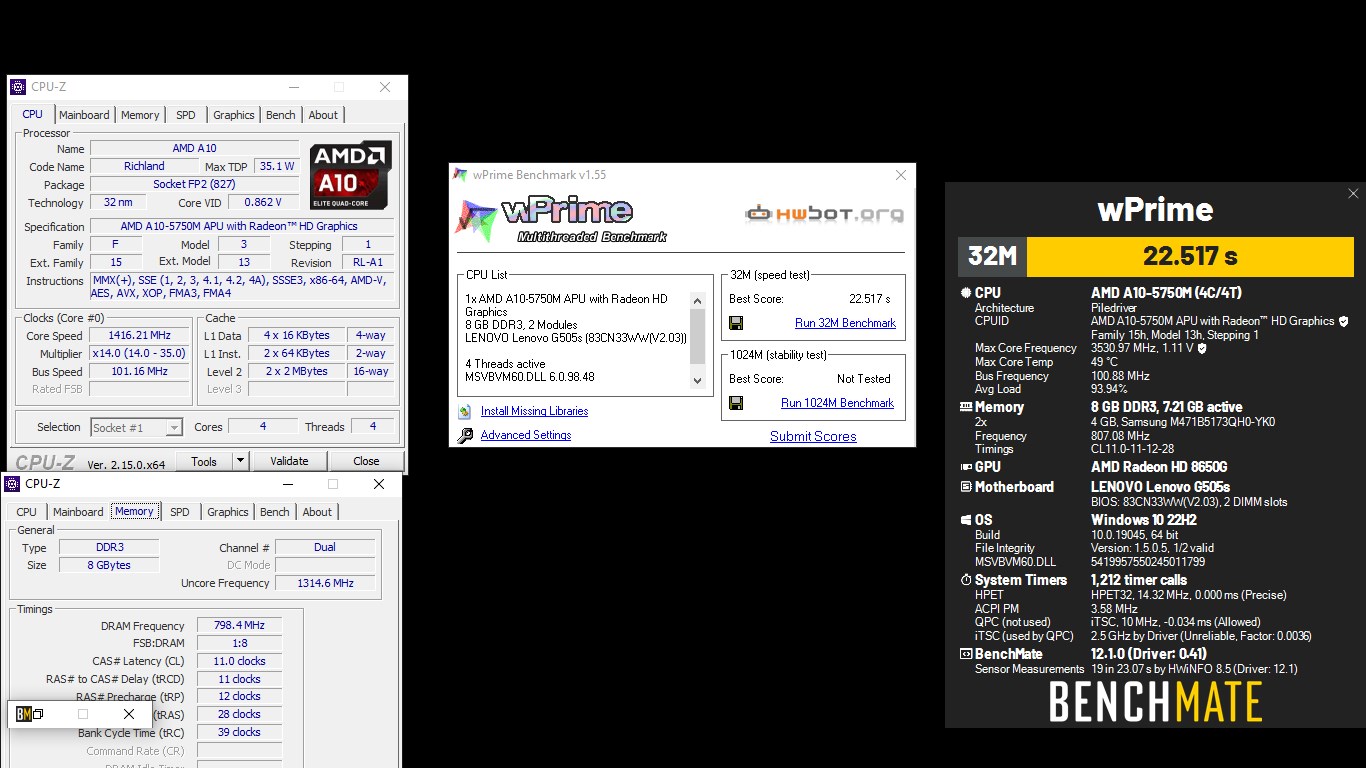Screen dimensions: 1366x768
Task: Run the 32M Benchmark
Action: [845, 323]
